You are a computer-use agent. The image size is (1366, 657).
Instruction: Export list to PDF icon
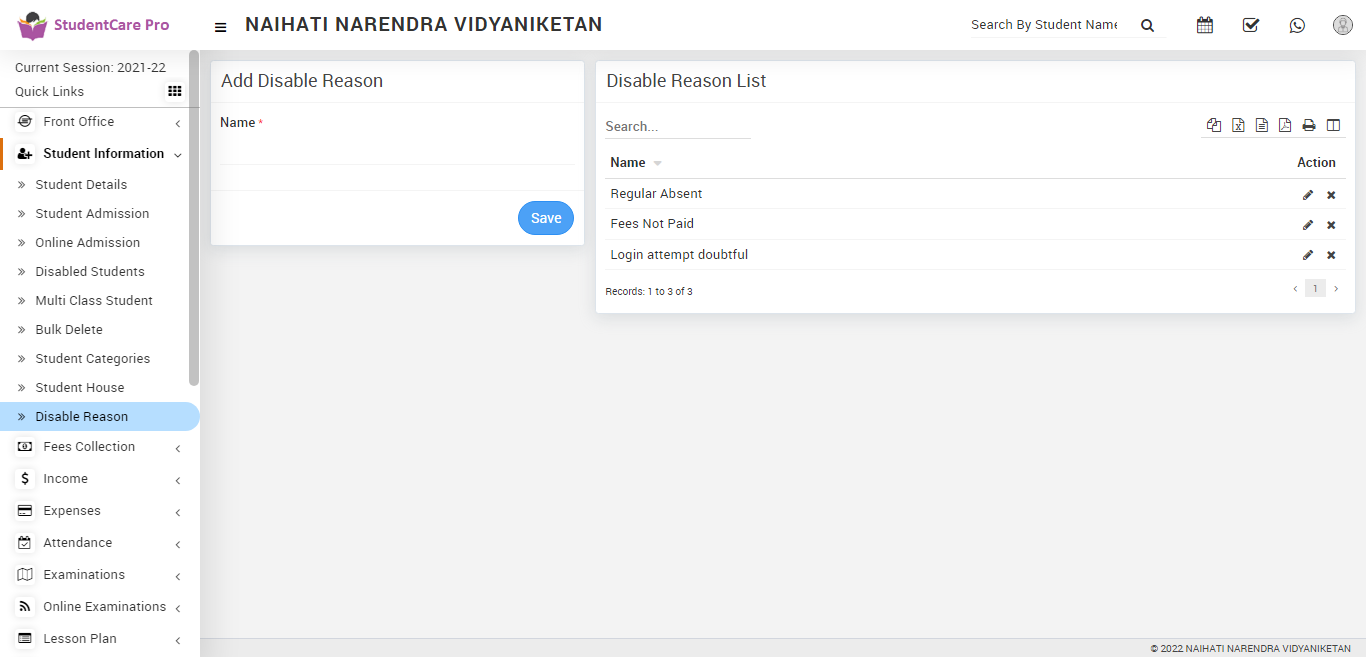tap(1285, 125)
